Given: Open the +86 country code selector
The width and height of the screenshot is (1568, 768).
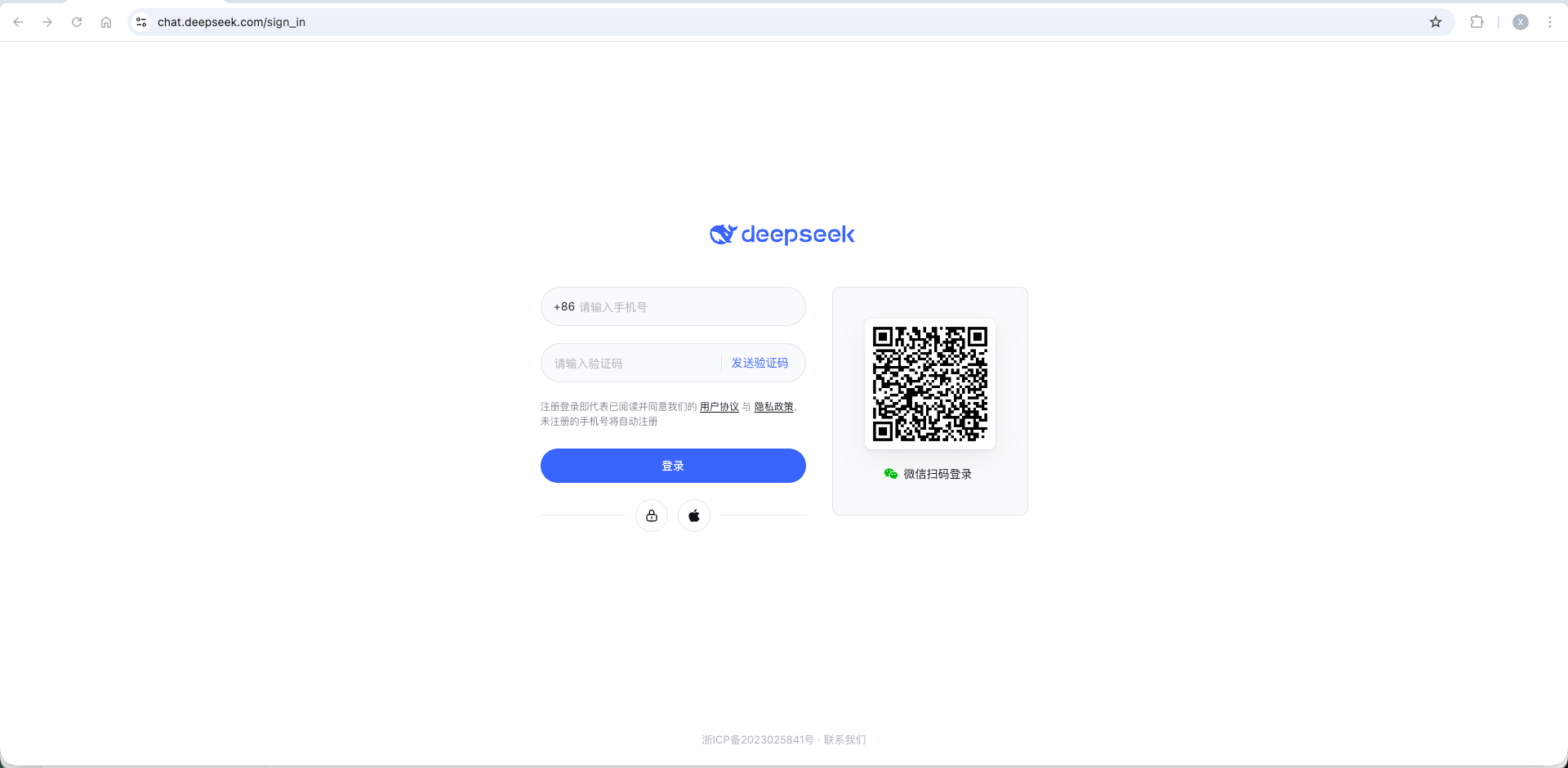Looking at the screenshot, I should coord(563,307).
